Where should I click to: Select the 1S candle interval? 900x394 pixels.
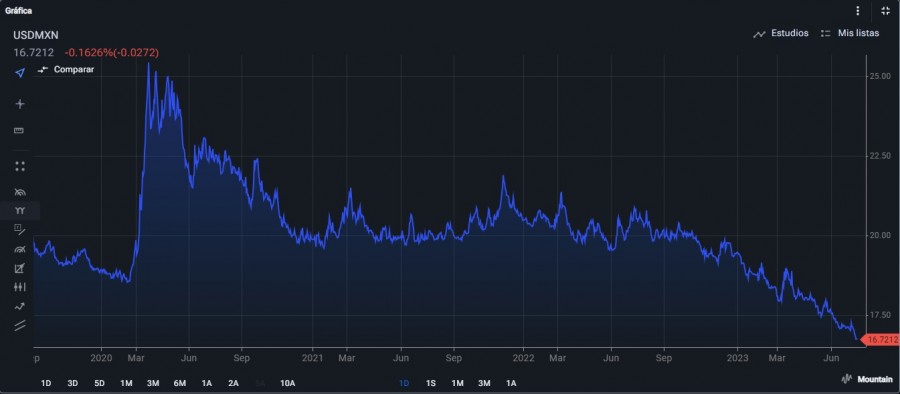(430, 383)
